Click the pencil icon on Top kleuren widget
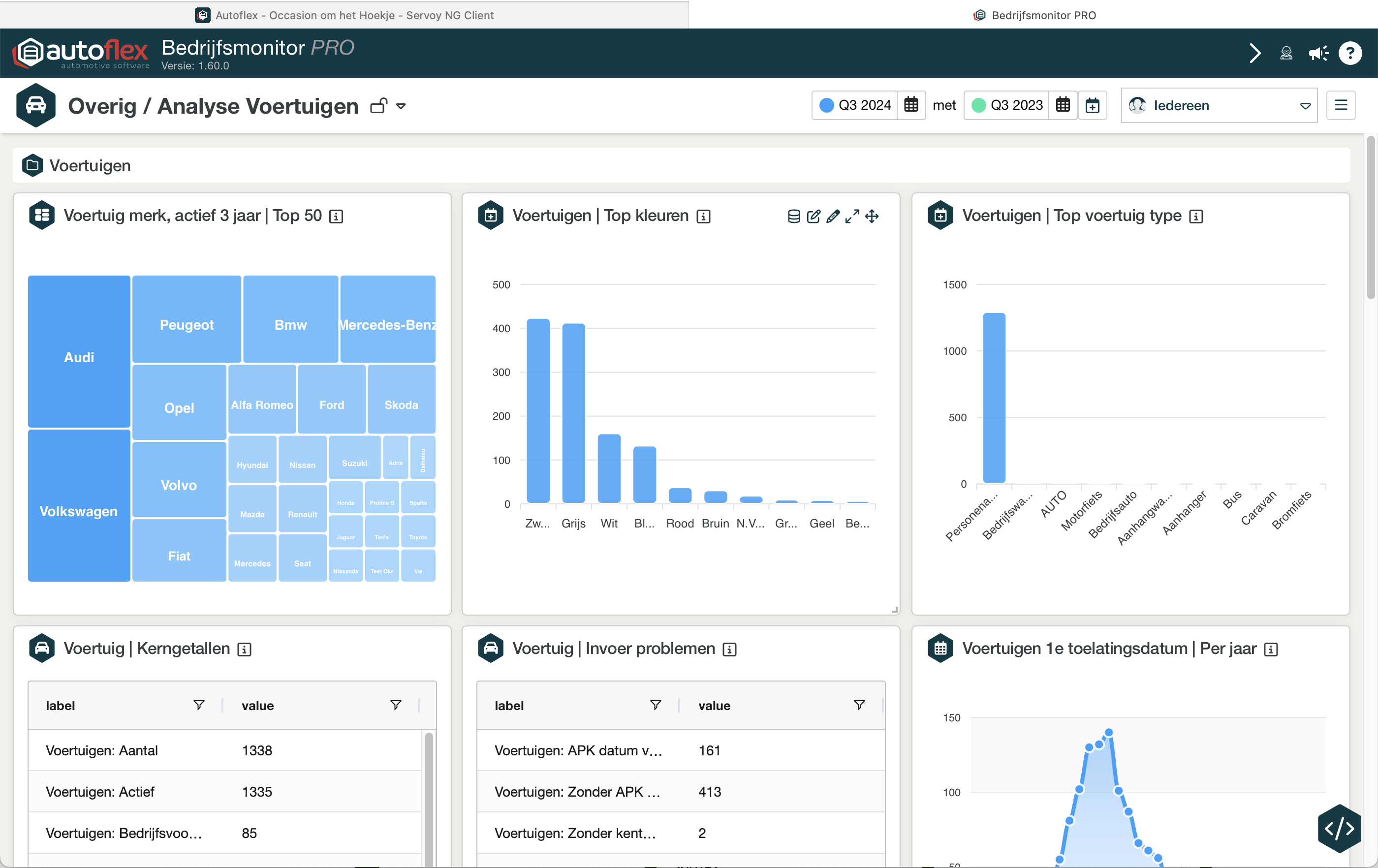The width and height of the screenshot is (1378, 868). pyautogui.click(x=833, y=217)
